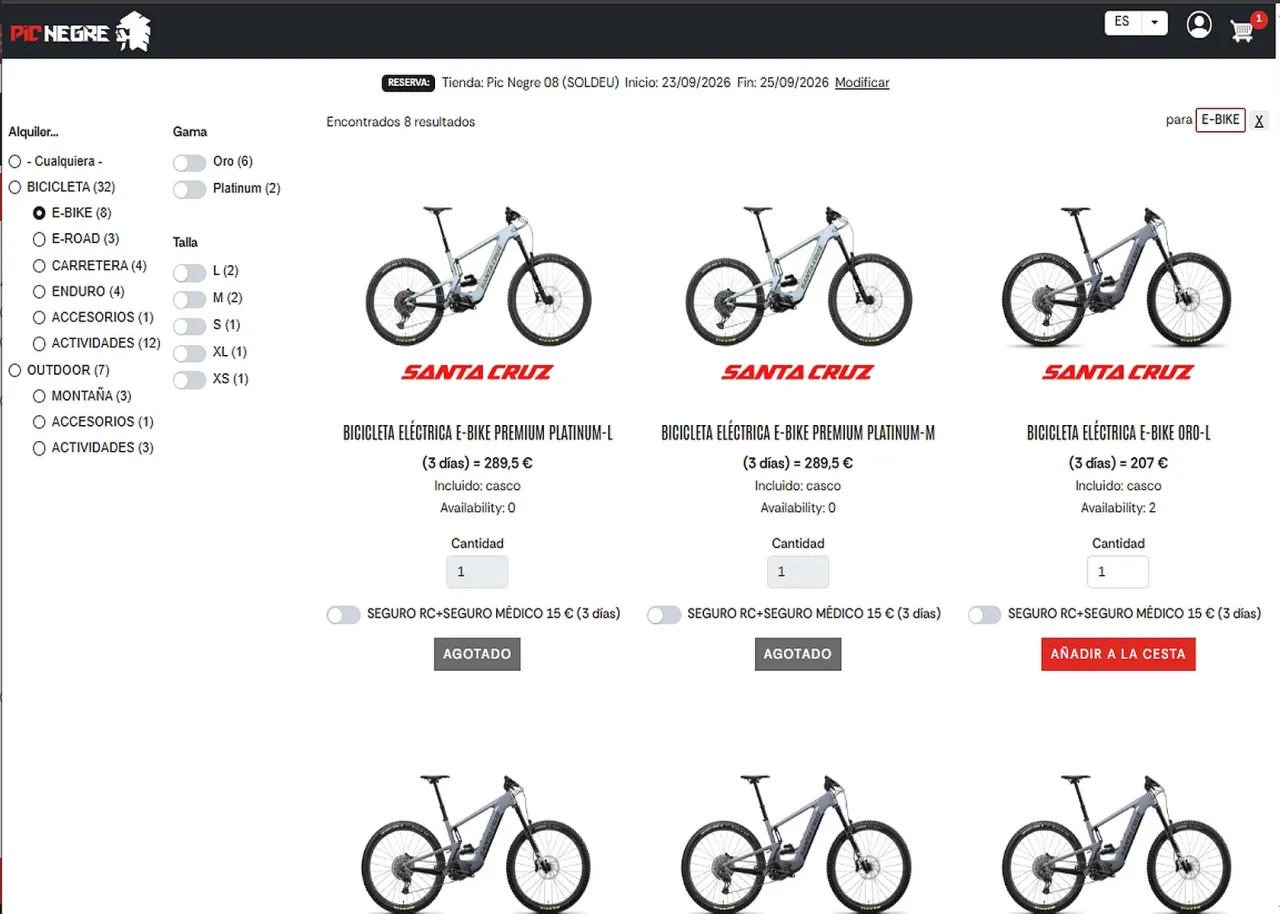The image size is (1280, 914).
Task: Select the E-ROAD (3) option
Action: tap(39, 239)
